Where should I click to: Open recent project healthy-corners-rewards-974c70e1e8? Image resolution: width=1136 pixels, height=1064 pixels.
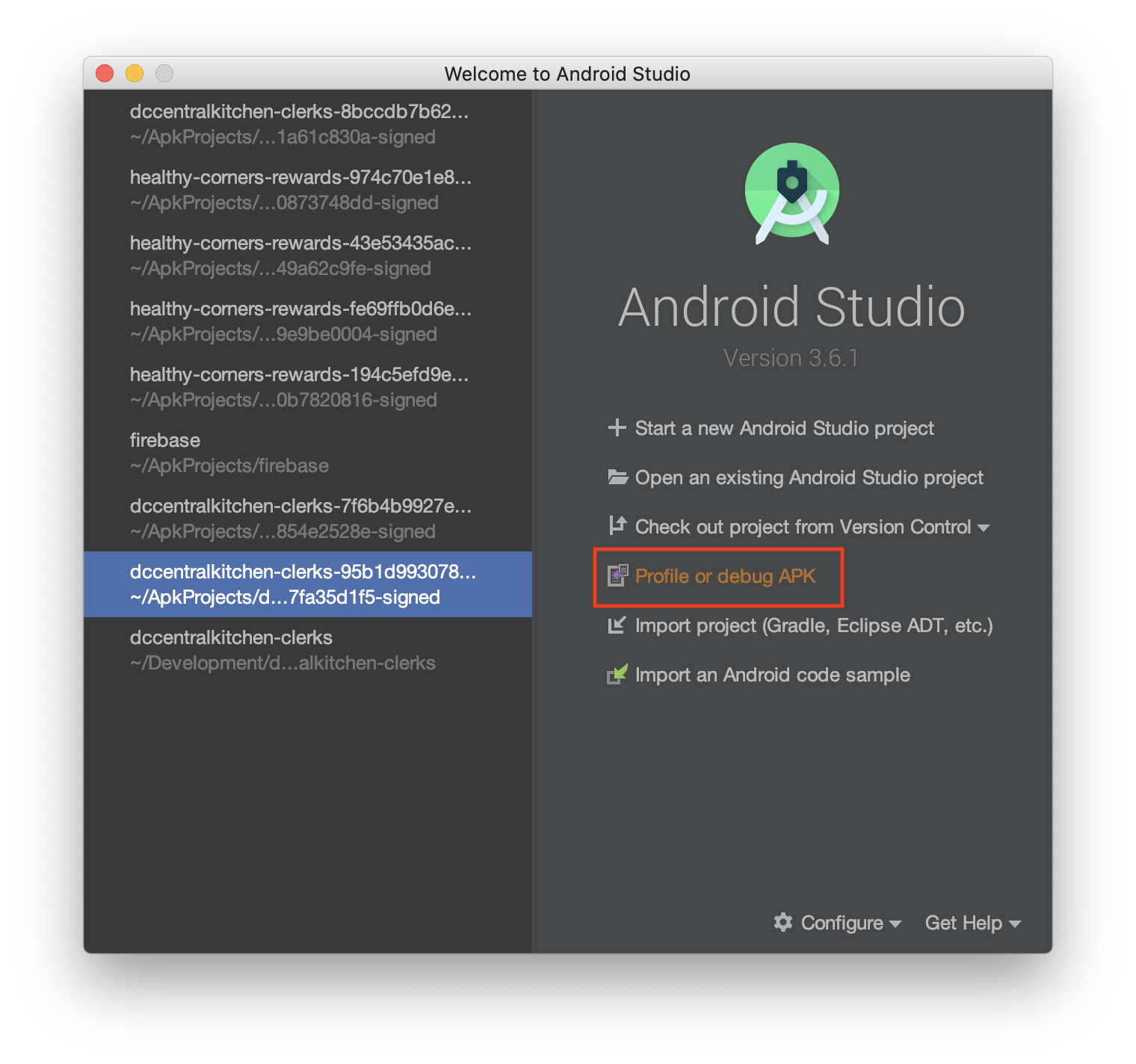[308, 190]
